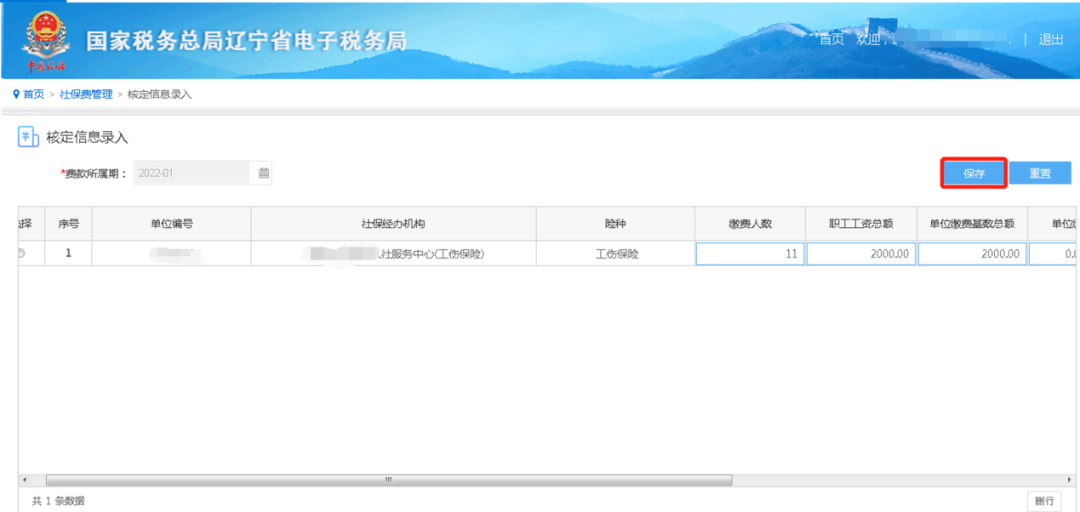Click the 险种 column header
This screenshot has width=1080, height=512.
(x=615, y=223)
